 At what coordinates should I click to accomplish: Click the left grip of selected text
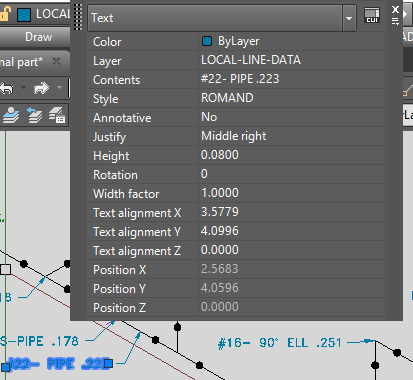tap(5, 367)
